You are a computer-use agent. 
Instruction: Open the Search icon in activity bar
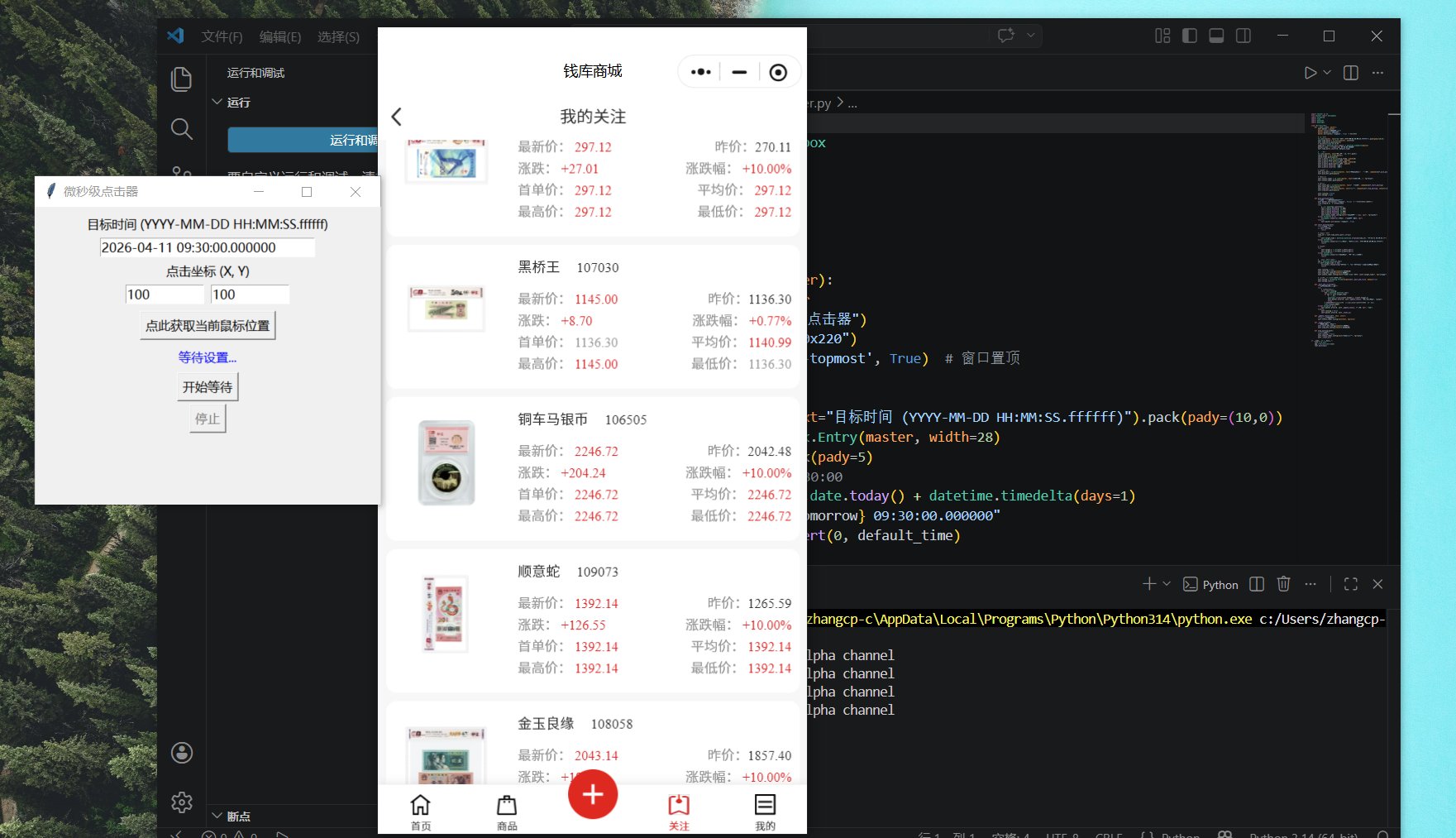click(181, 129)
